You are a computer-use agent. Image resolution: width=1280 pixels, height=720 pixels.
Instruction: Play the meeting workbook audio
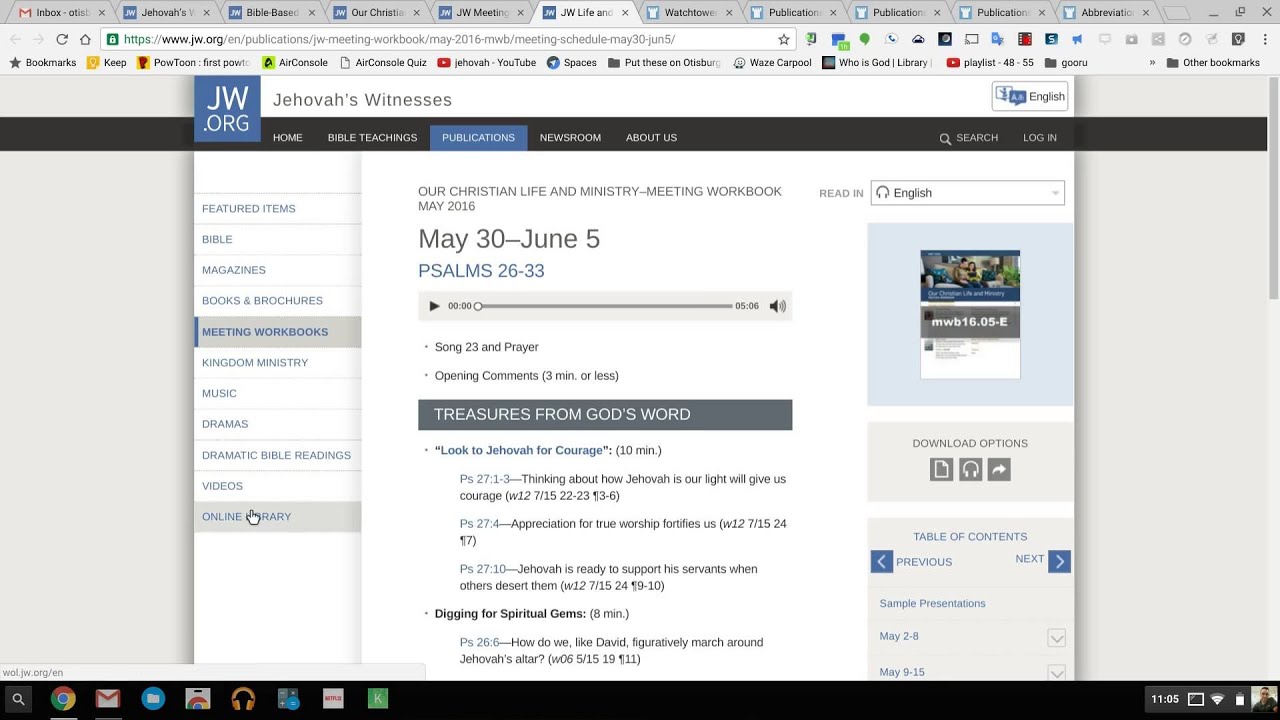(x=434, y=306)
